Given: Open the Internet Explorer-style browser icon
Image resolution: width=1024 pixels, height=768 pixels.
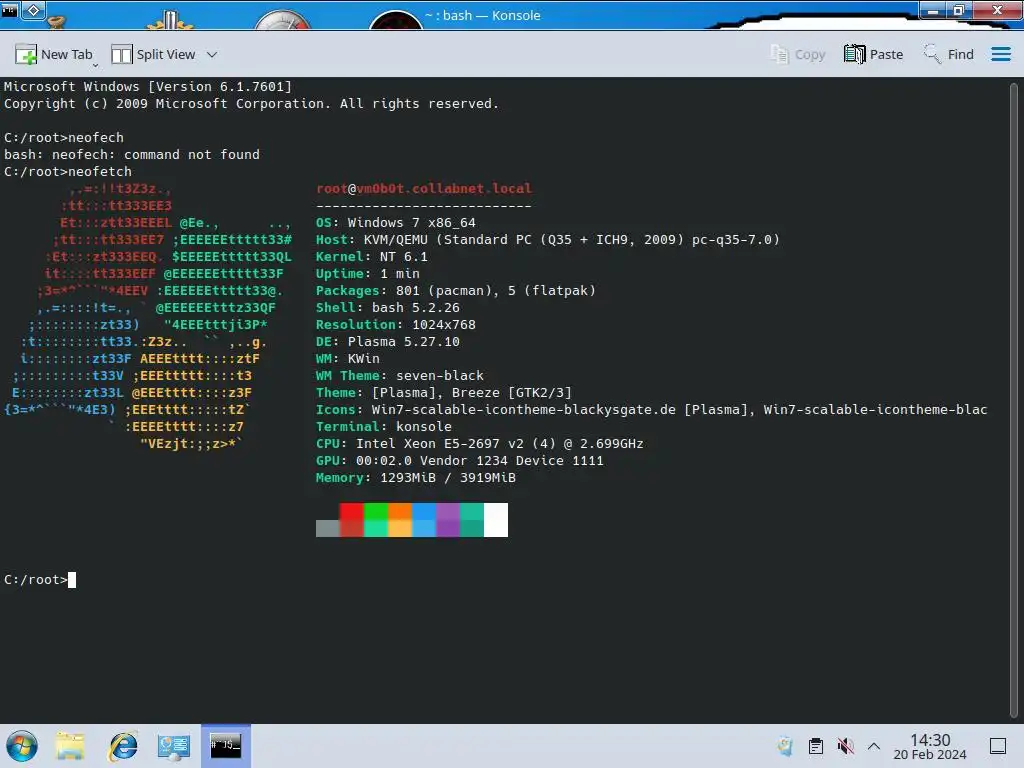Looking at the screenshot, I should coord(123,746).
